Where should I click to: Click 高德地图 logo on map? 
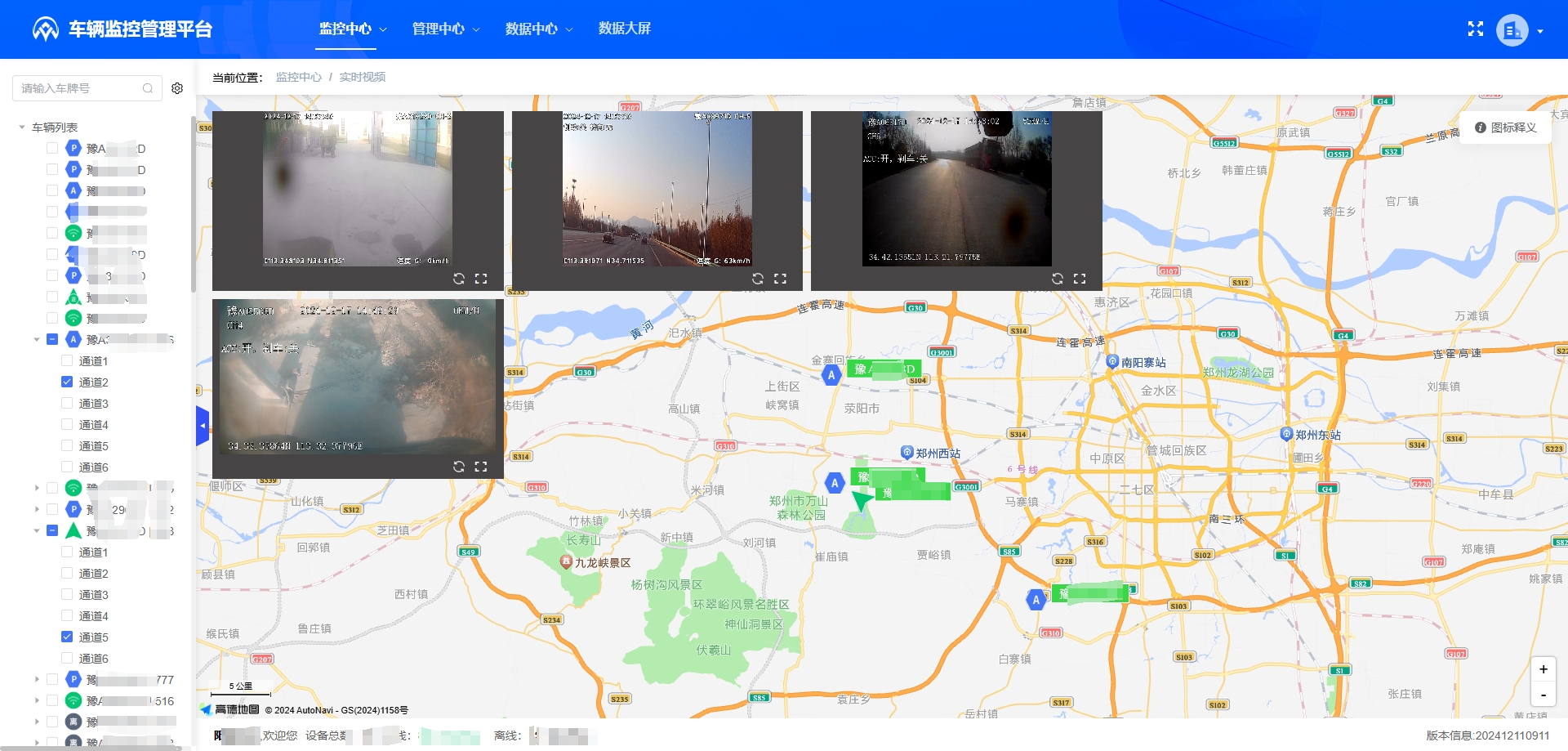pyautogui.click(x=230, y=709)
